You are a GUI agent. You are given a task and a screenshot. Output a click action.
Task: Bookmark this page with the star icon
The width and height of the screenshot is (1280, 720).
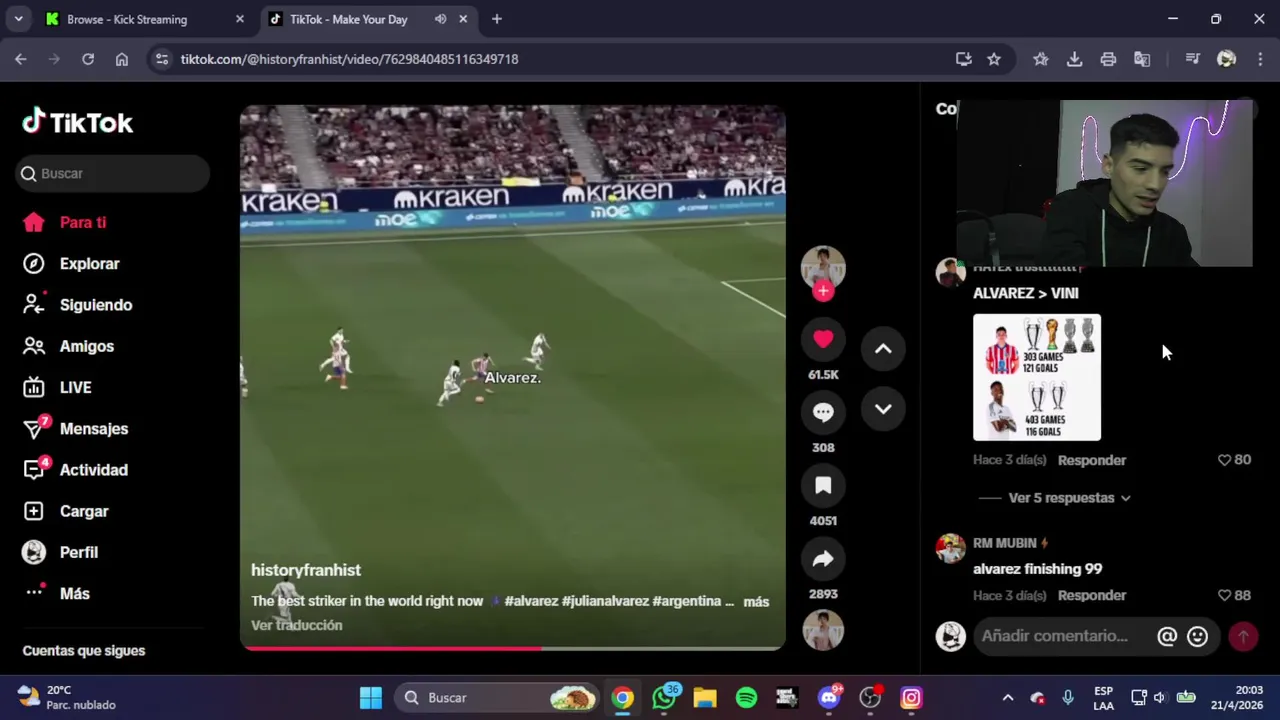click(x=994, y=59)
